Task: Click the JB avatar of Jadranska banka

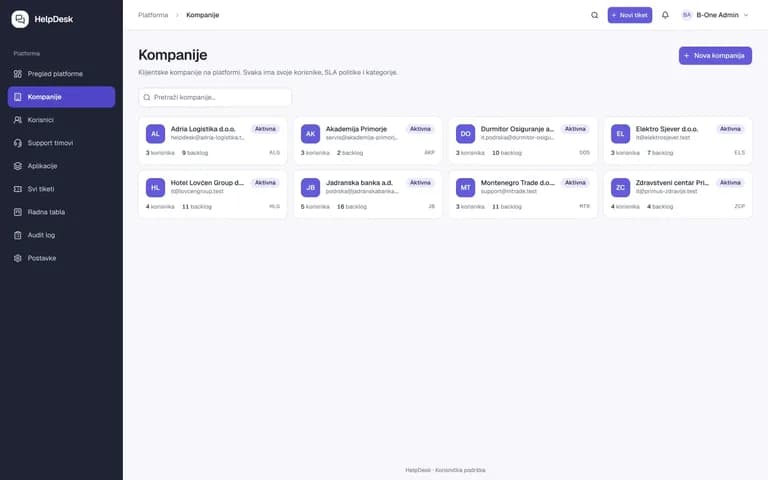Action: 311,188
